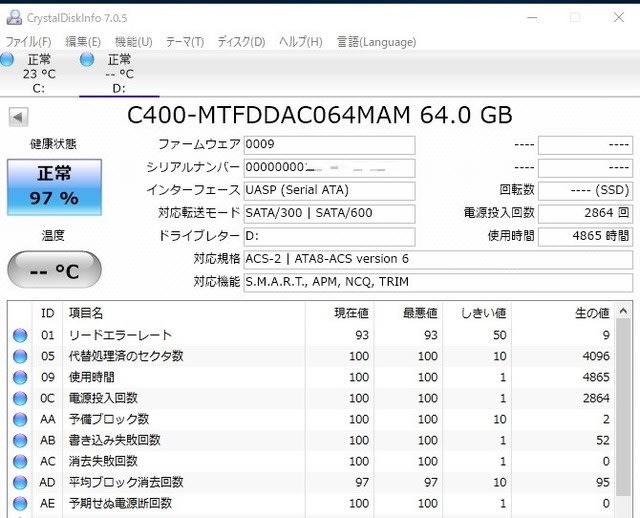Select the 平均ブロック消去回数 attribute name
Screen dimensions: 640x518
tap(126, 482)
